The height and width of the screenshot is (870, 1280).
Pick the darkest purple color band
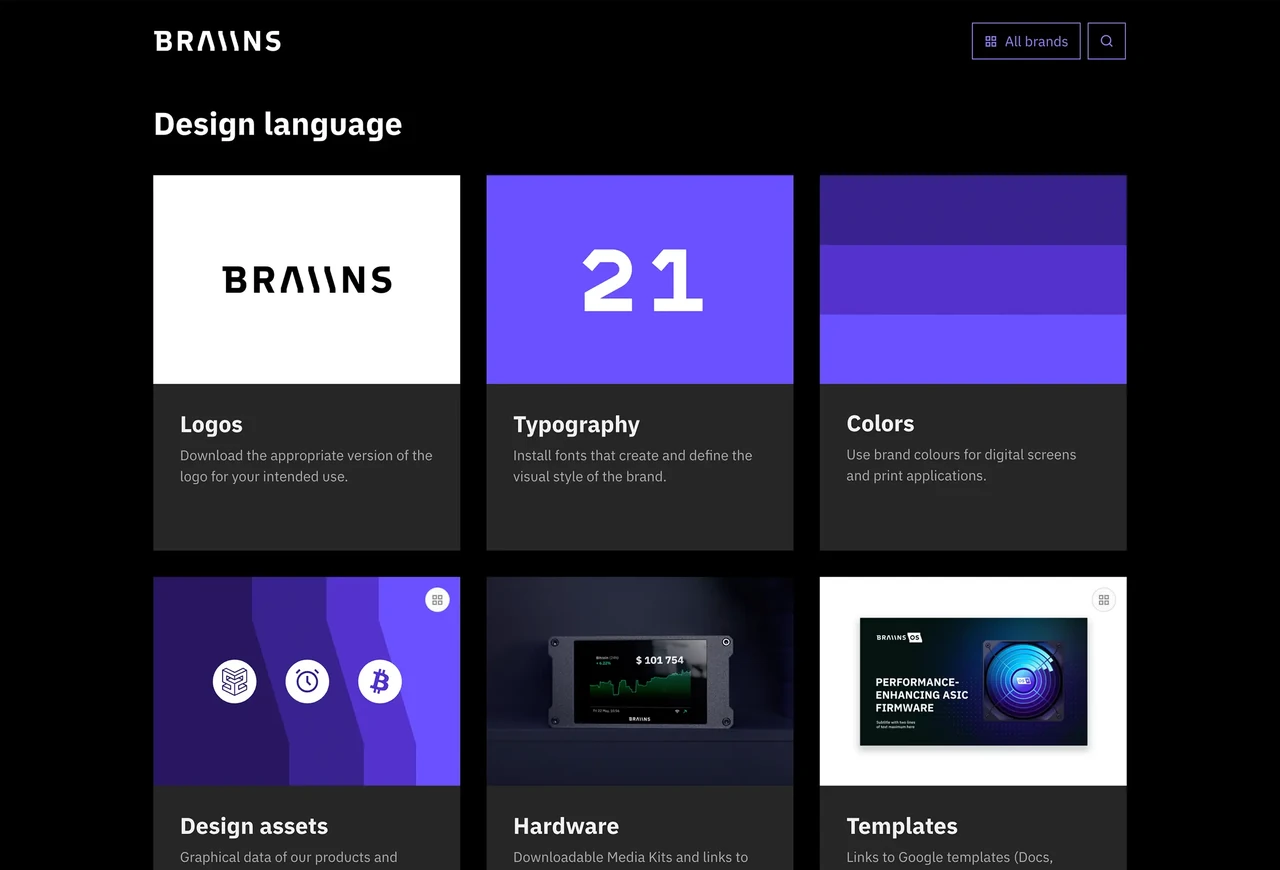click(973, 210)
